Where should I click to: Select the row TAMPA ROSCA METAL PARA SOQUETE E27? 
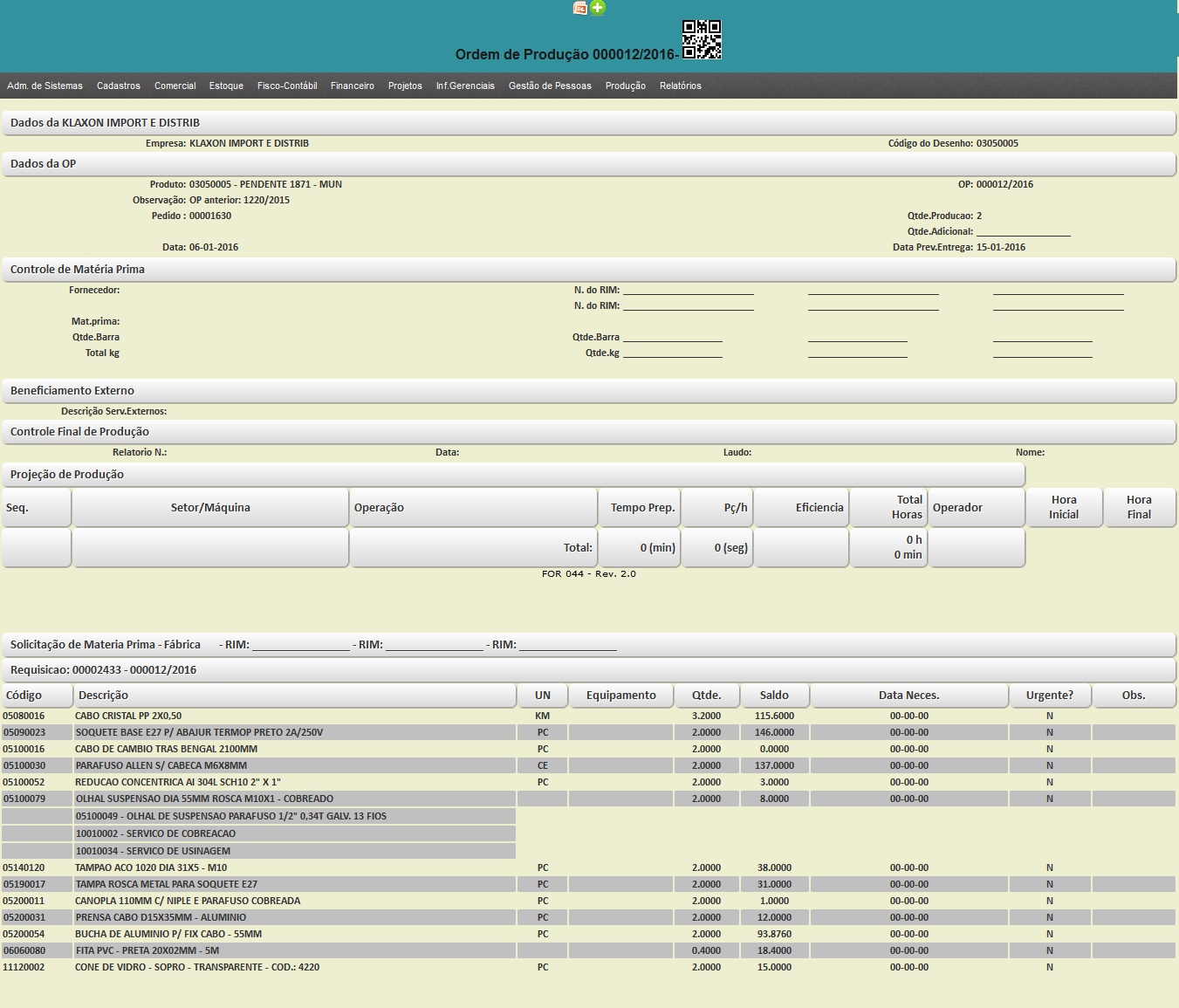pyautogui.click(x=589, y=884)
